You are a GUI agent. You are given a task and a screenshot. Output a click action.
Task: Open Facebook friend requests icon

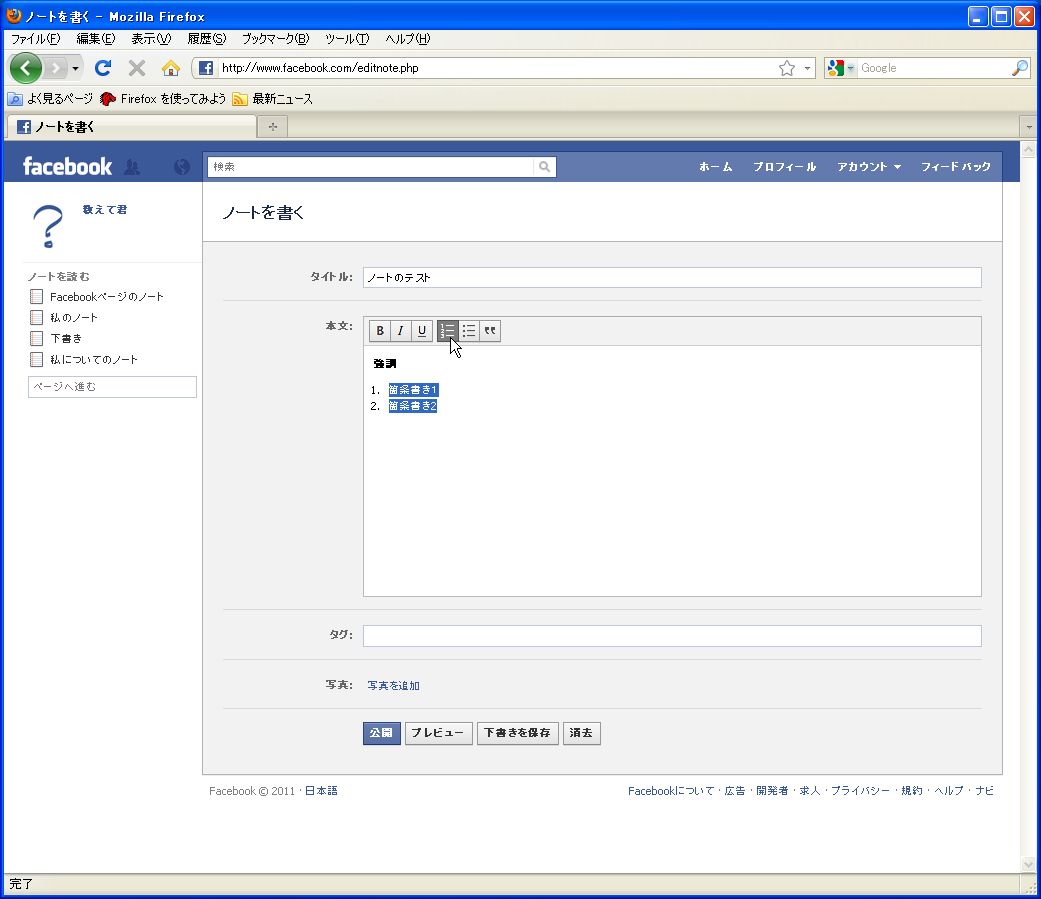(132, 167)
